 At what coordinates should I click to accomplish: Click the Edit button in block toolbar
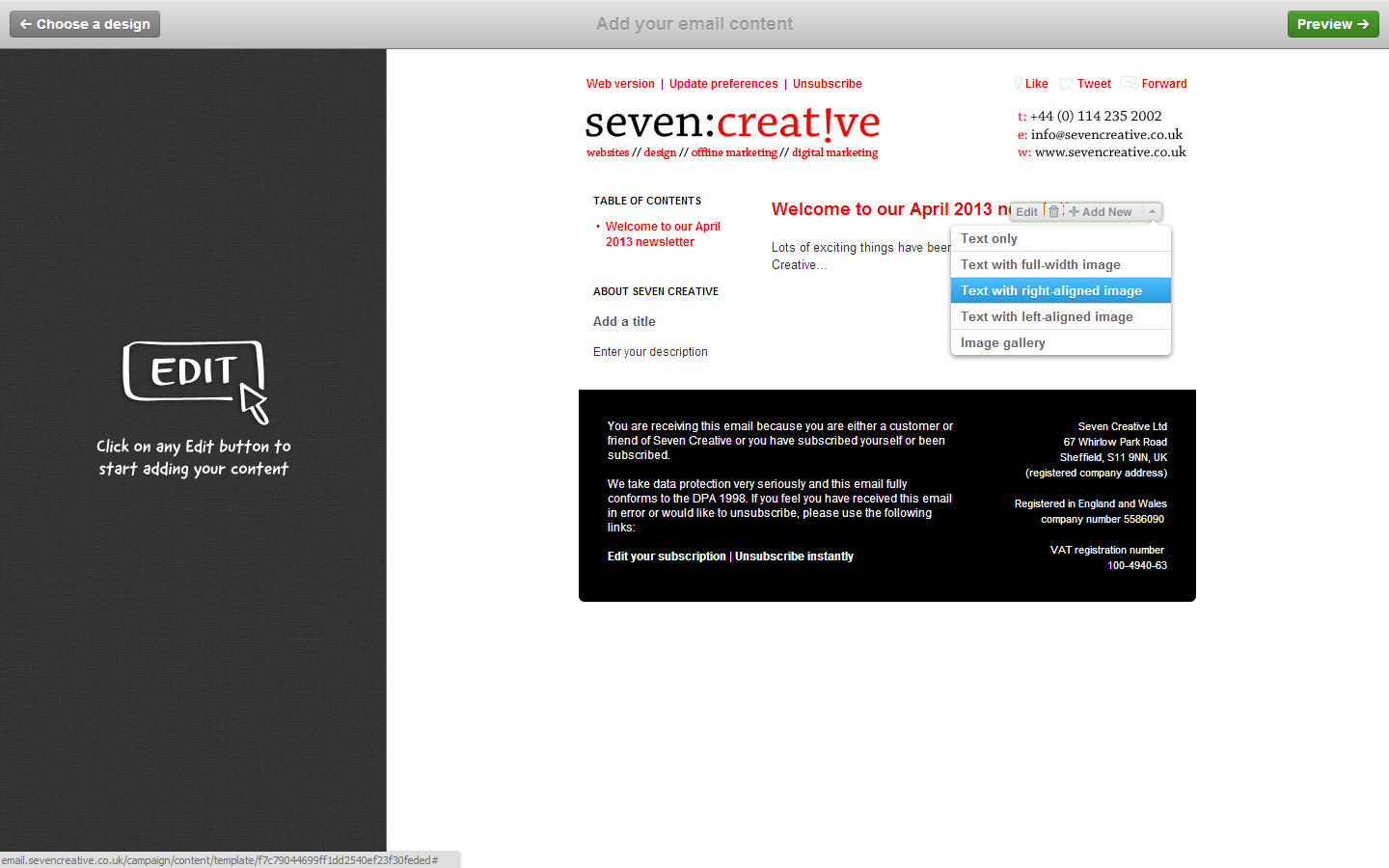1026,212
